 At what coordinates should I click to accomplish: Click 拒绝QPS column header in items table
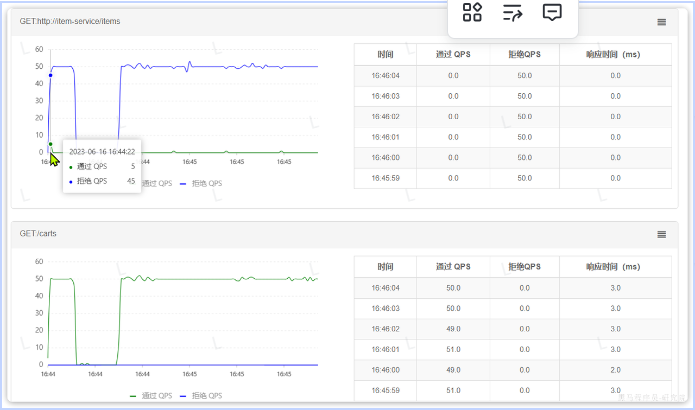pyautogui.click(x=524, y=55)
